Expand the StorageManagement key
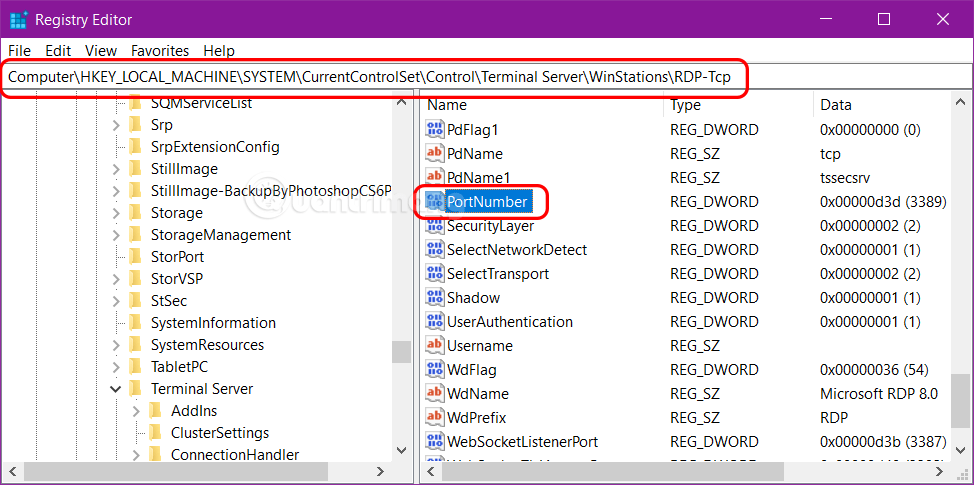This screenshot has height=485, width=974. click(115, 235)
